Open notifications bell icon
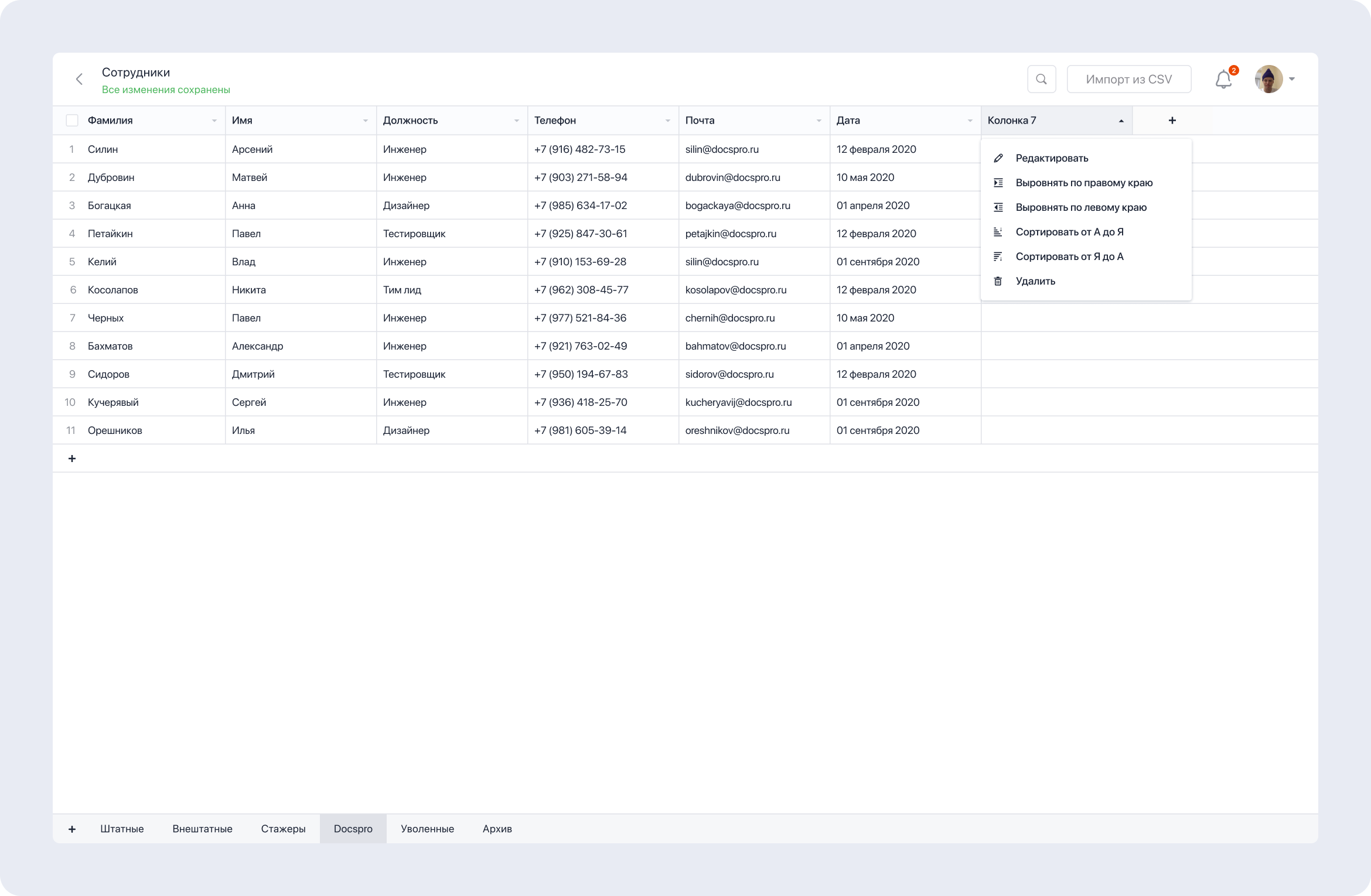 point(1223,79)
